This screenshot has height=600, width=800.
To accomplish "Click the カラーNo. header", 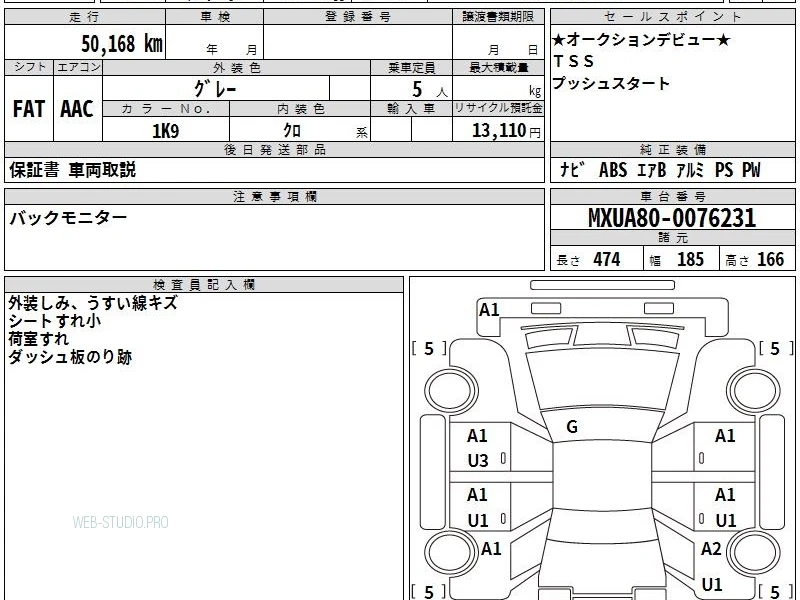I will click(x=166, y=109).
